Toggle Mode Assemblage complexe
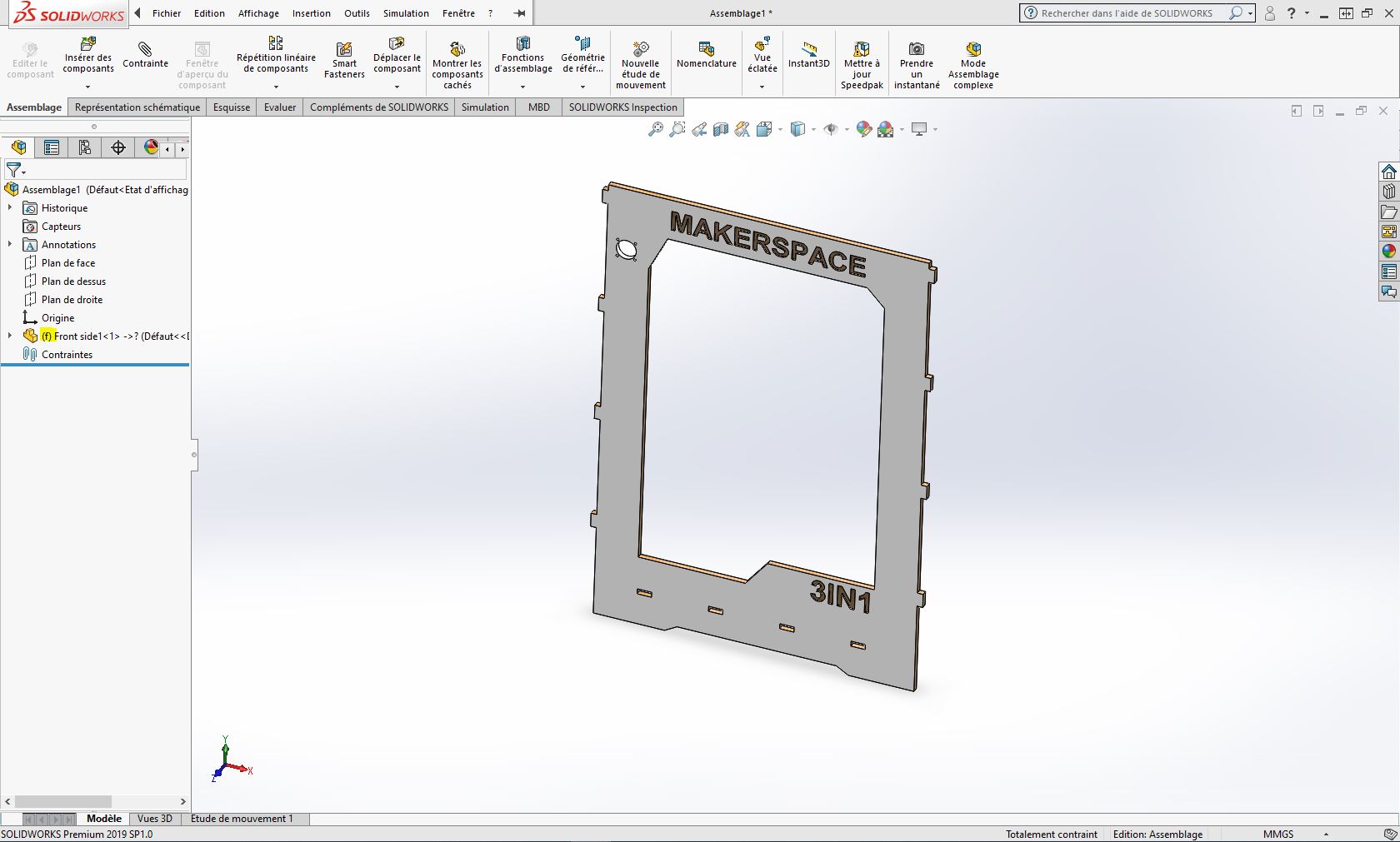Image resolution: width=1400 pixels, height=842 pixels. tap(973, 65)
